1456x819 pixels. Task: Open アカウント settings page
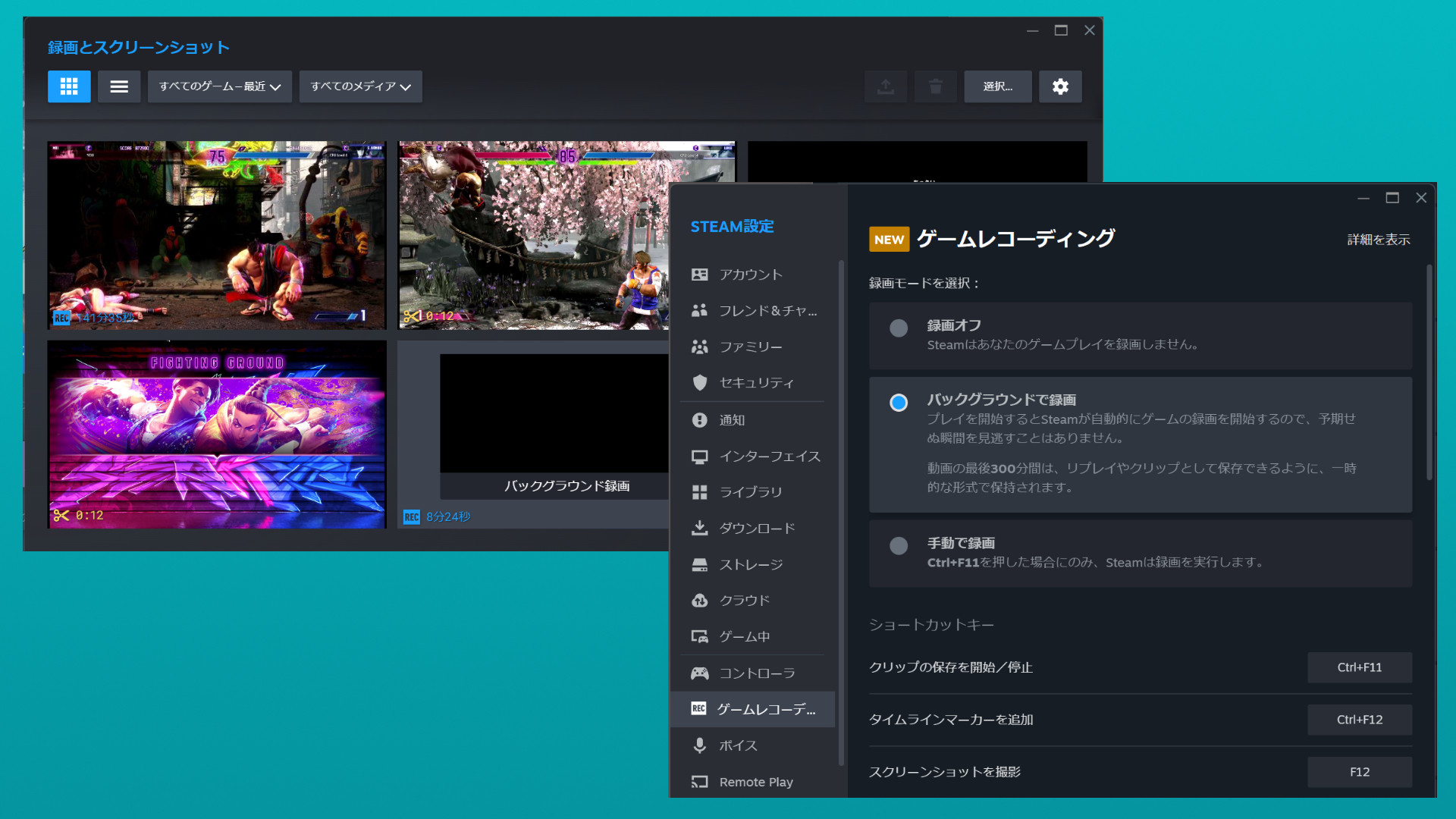coord(754,275)
